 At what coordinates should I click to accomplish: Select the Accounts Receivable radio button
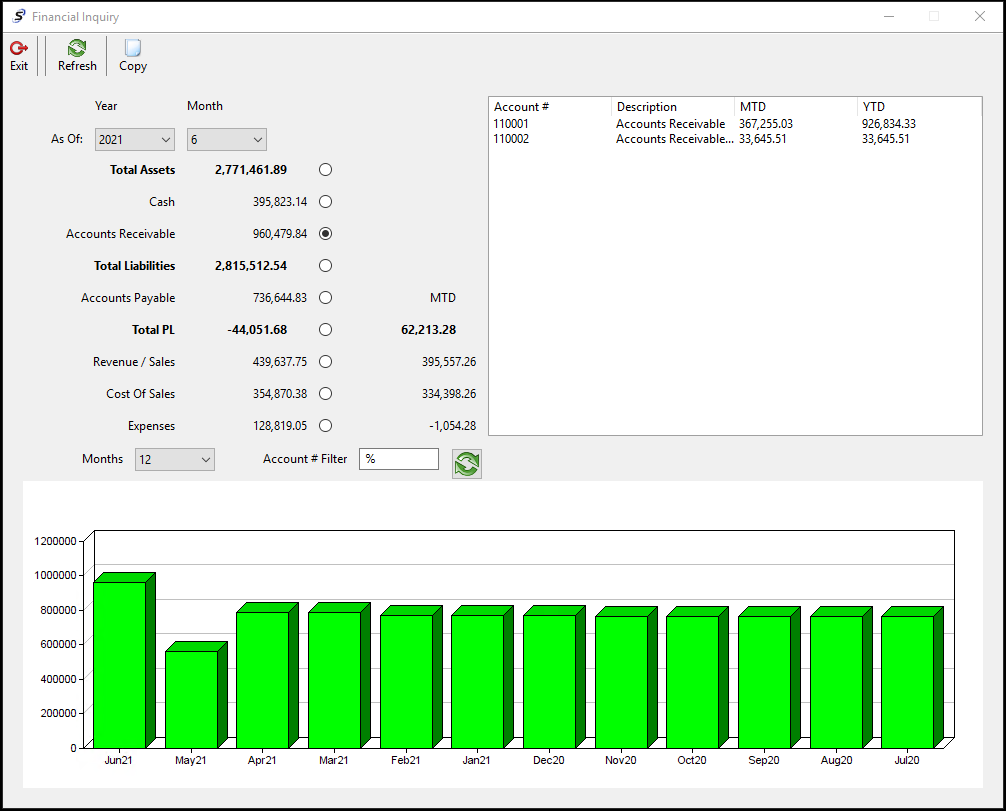[x=325, y=234]
